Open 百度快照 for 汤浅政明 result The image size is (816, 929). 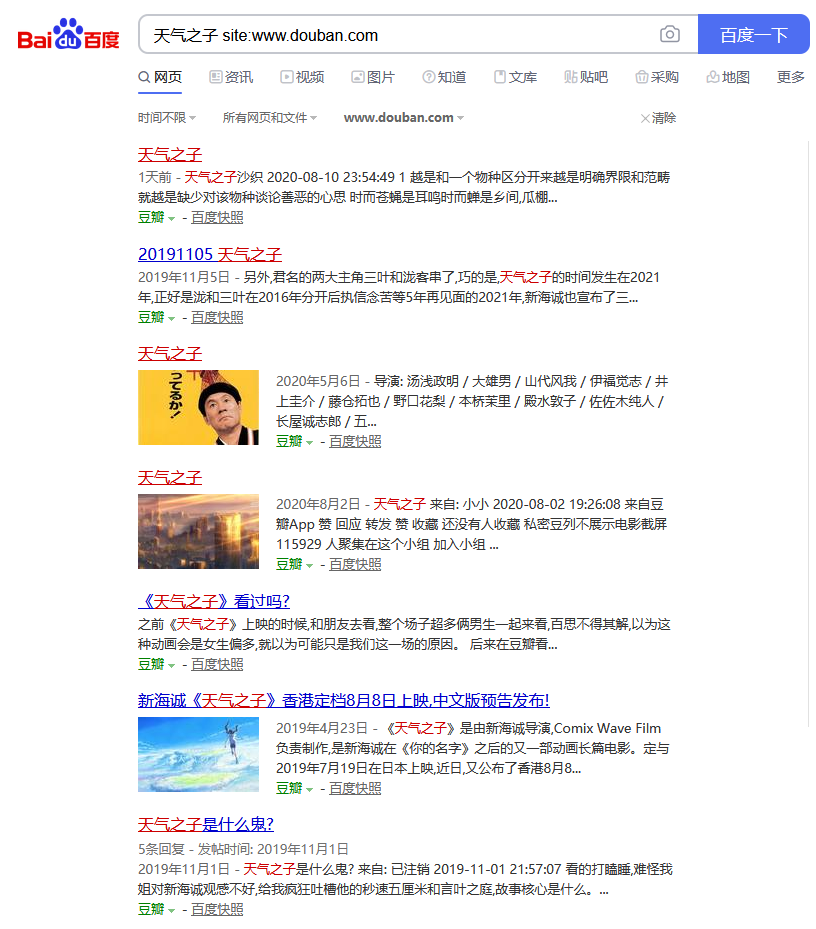point(355,441)
